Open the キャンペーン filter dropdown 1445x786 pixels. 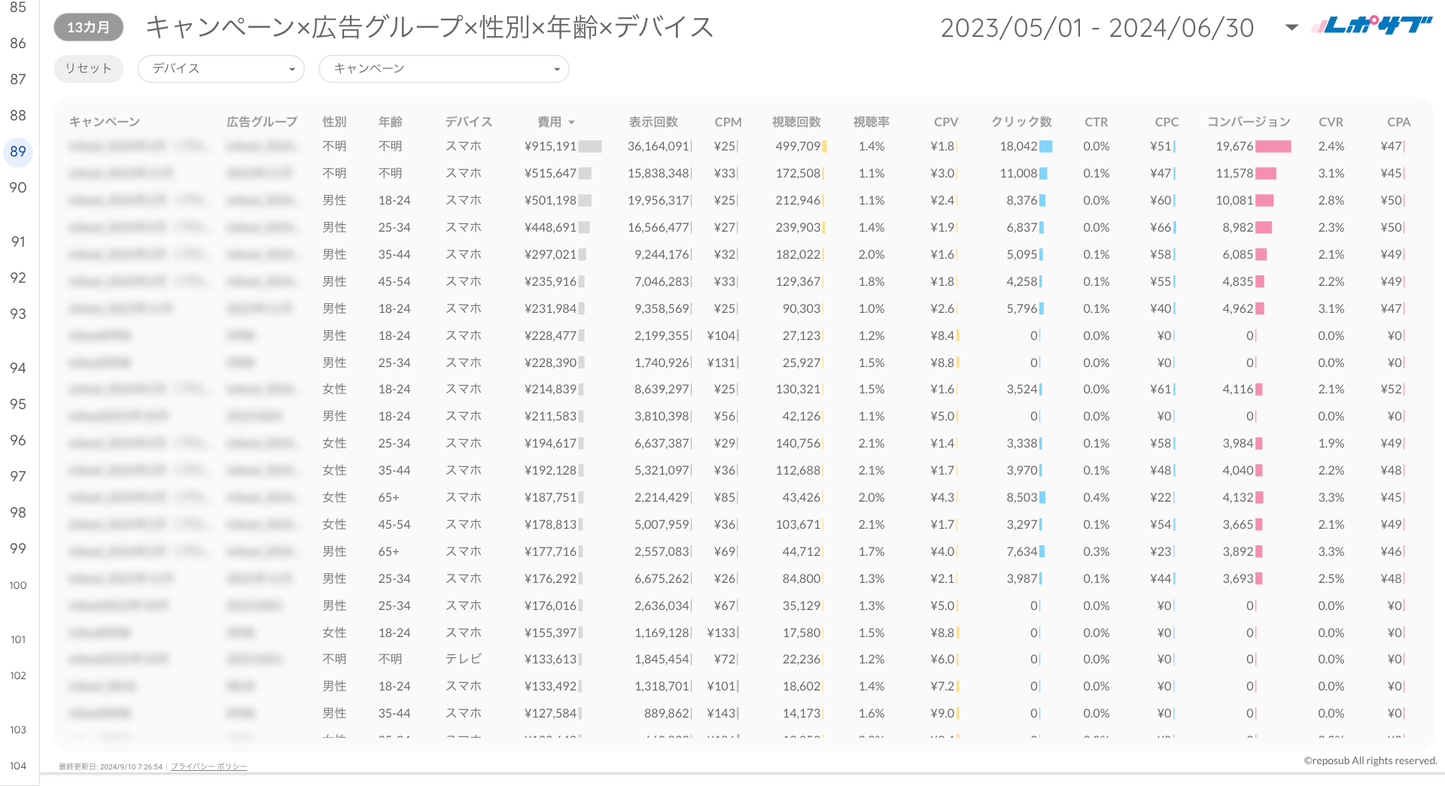(444, 69)
